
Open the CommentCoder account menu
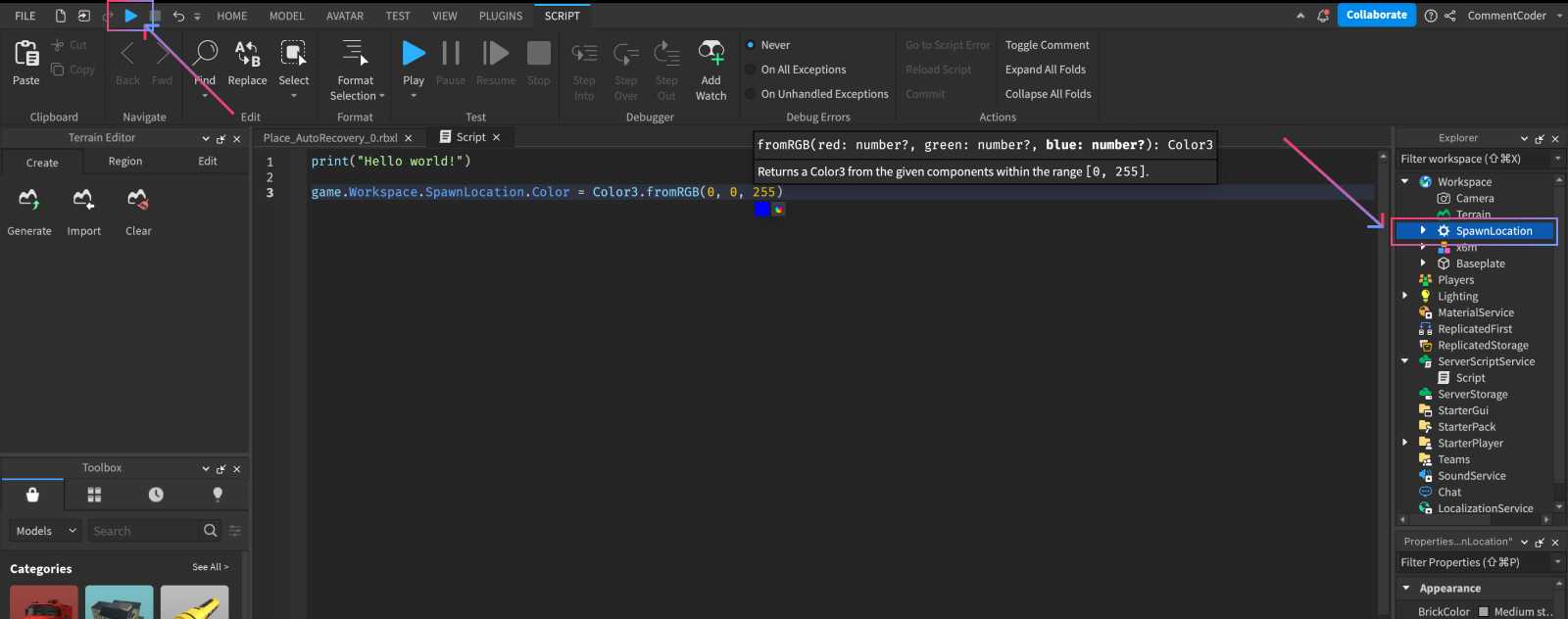(1514, 16)
